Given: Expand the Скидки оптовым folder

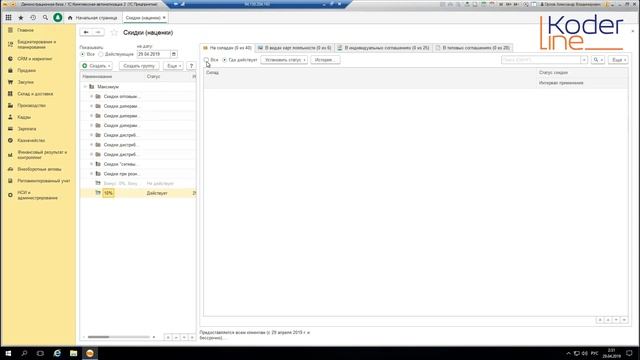Looking at the screenshot, I should coord(91,97).
